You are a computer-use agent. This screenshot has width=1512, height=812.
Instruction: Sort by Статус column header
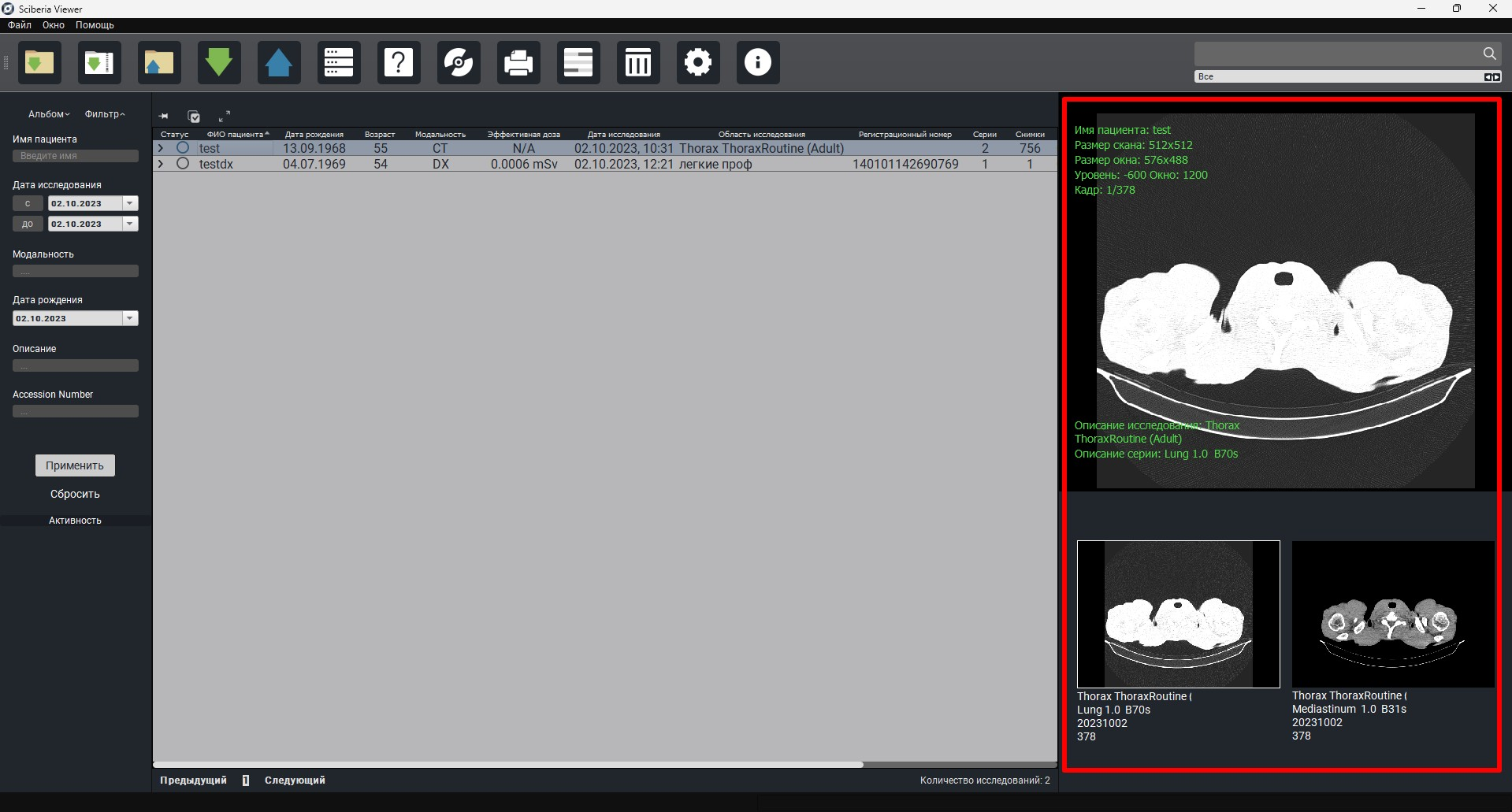coord(174,135)
